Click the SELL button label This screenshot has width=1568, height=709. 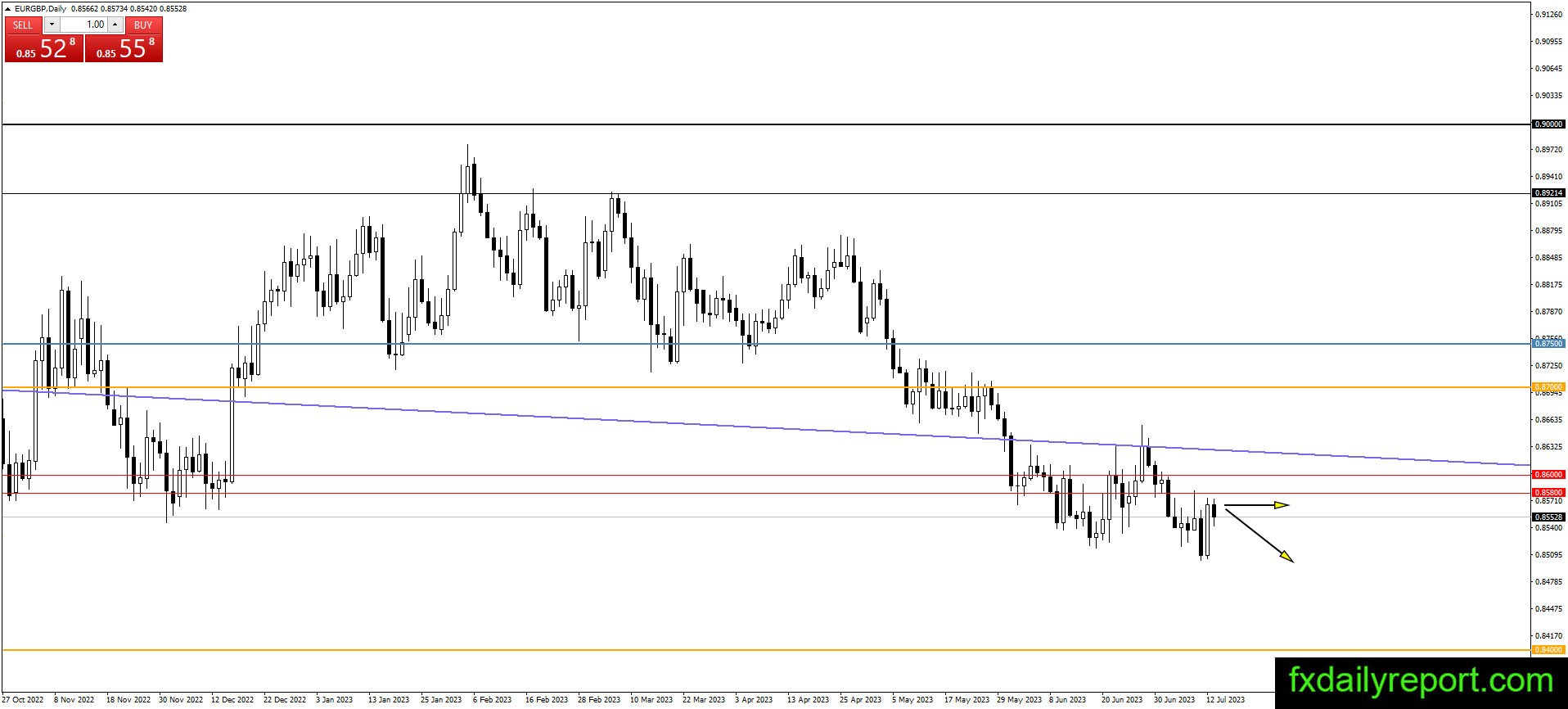point(23,25)
